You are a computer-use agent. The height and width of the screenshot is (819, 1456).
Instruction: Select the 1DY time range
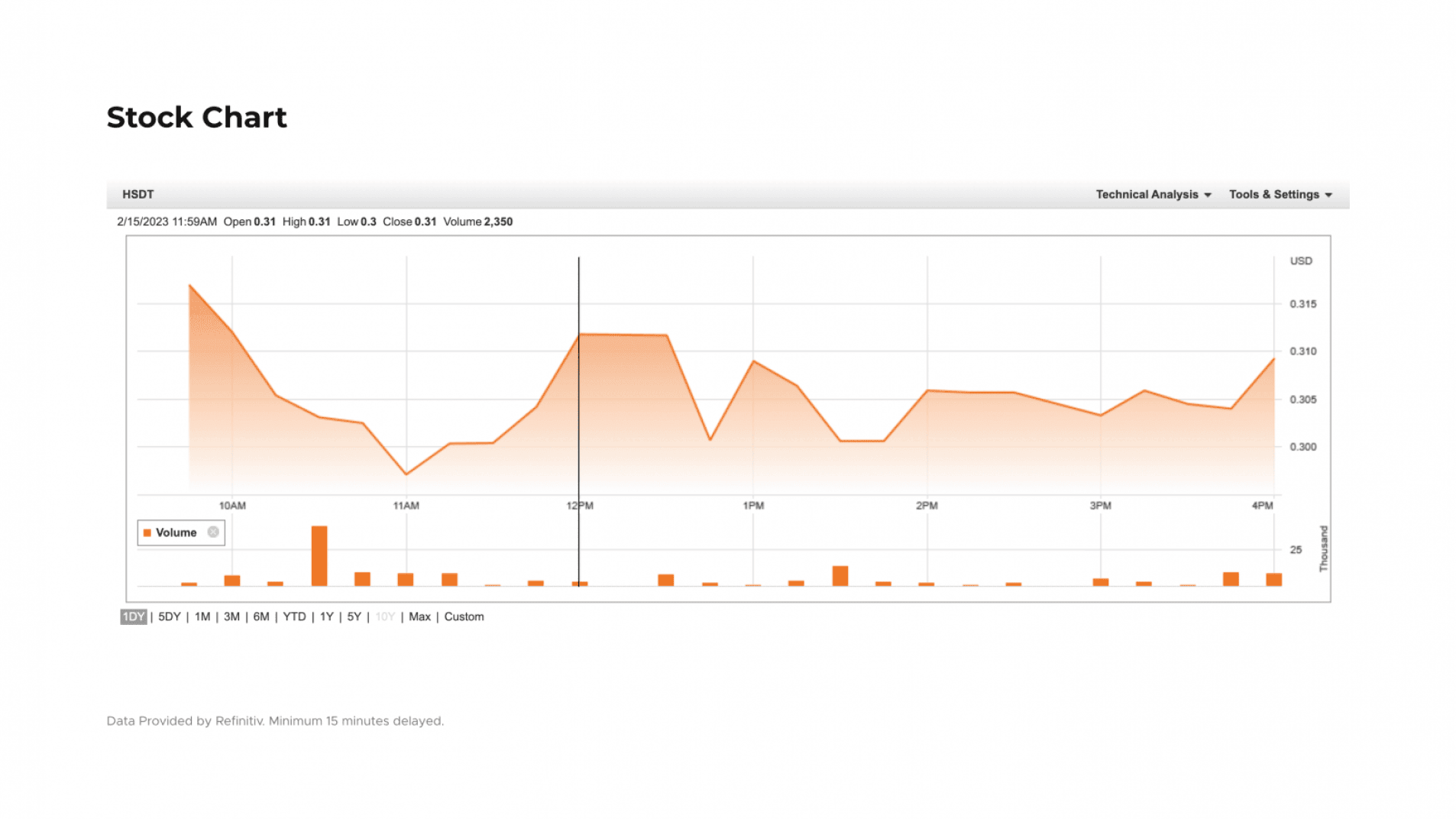coord(133,617)
